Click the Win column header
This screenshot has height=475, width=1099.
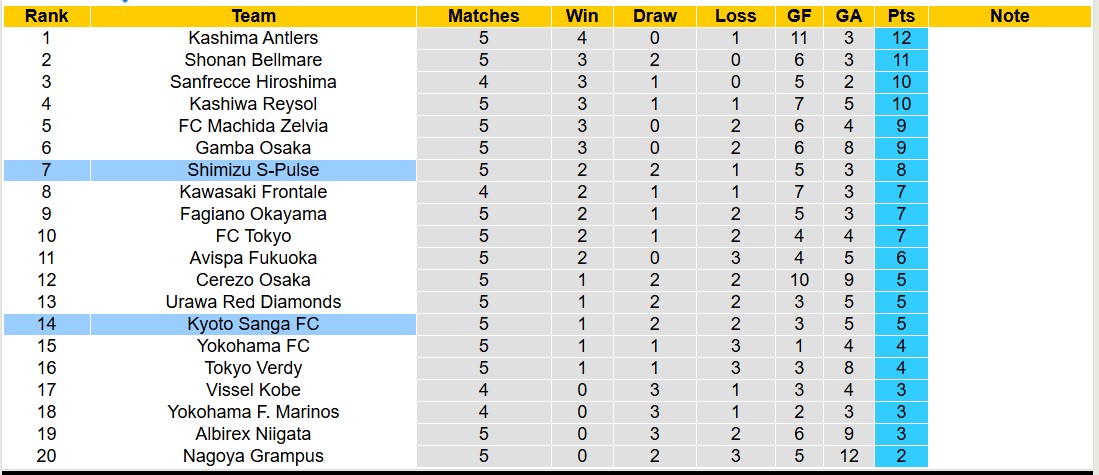tap(582, 16)
